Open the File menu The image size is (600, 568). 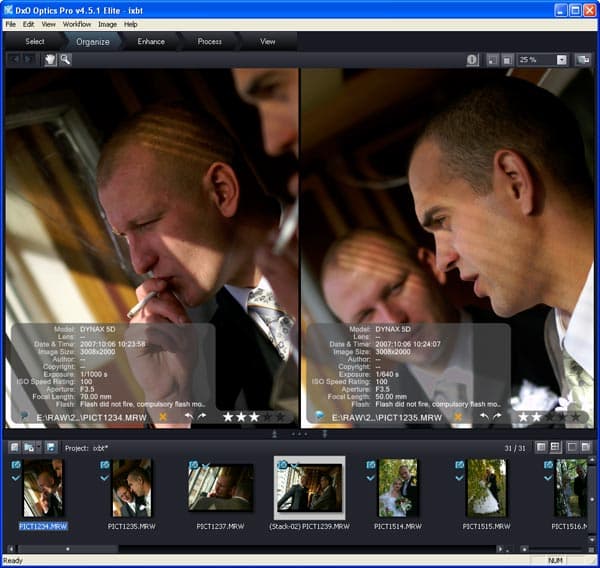[x=10, y=24]
